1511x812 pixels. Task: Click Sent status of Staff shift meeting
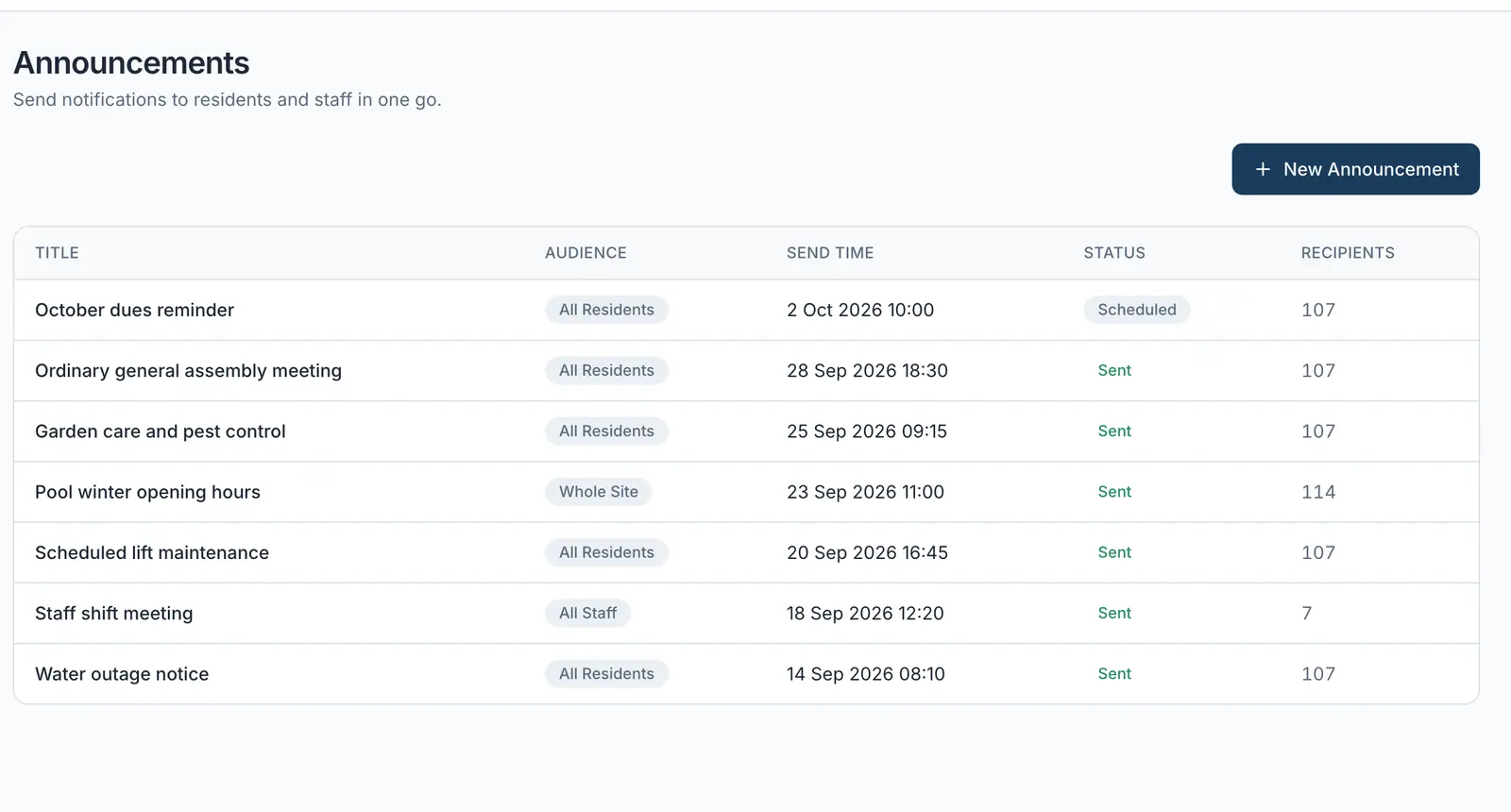click(x=1114, y=613)
